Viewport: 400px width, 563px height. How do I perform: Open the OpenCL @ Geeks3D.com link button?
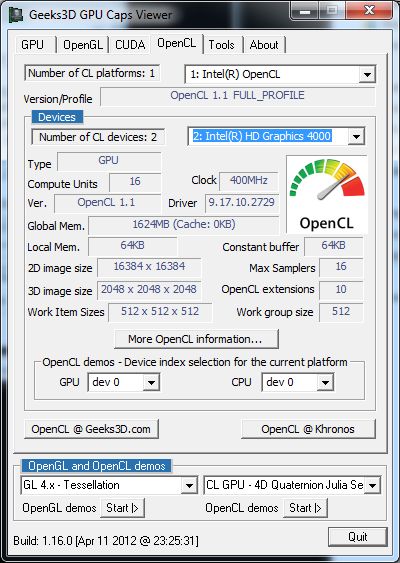coord(91,429)
